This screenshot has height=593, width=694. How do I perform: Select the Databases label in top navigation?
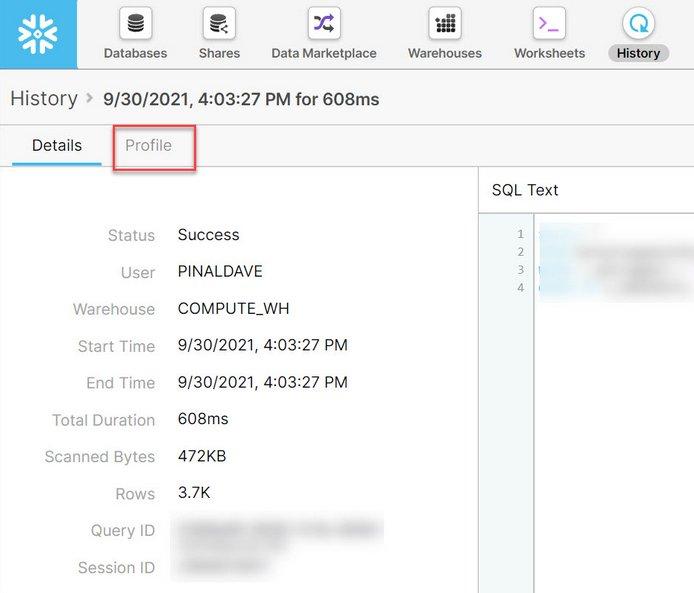coord(135,54)
